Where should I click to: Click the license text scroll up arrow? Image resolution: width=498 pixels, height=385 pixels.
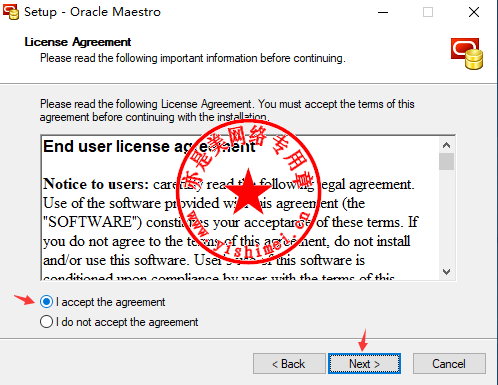click(446, 145)
